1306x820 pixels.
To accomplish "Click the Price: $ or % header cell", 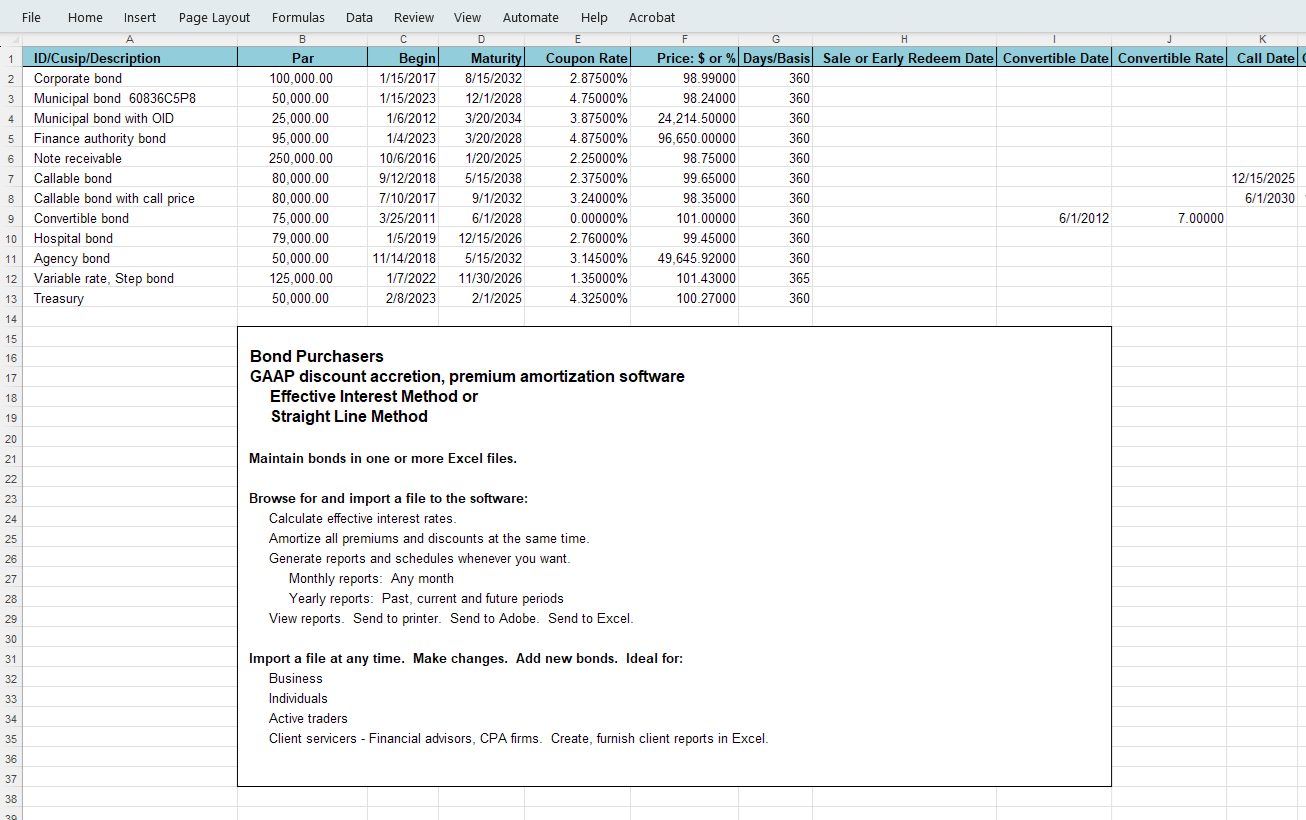I will click(685, 58).
